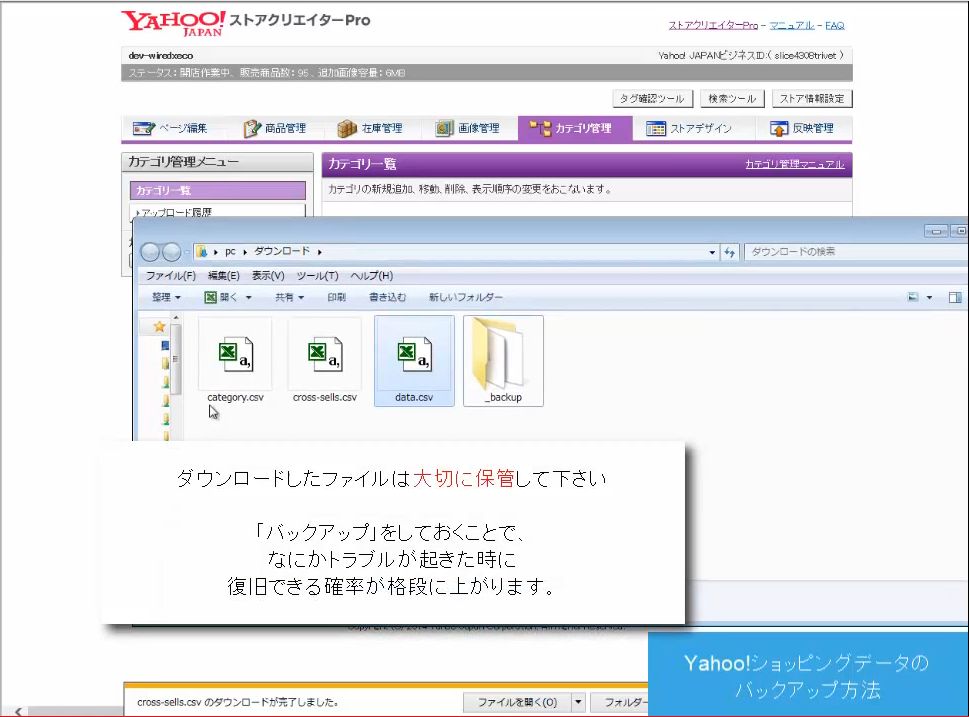Expand the arrow beside the 開く button
Image resolution: width=969 pixels, height=717 pixels.
(x=248, y=297)
